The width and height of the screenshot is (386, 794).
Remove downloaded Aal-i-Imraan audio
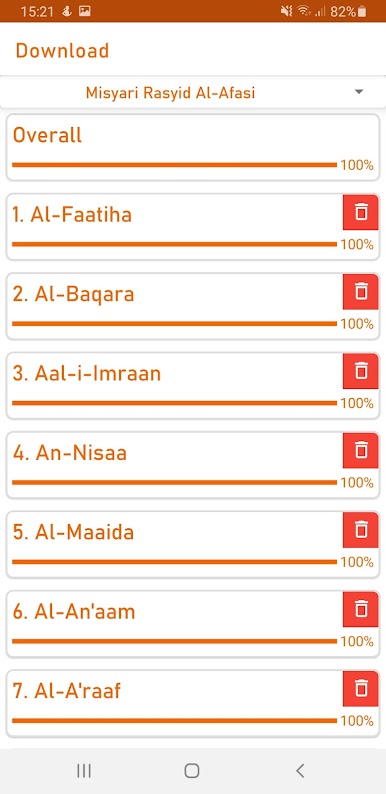tap(361, 371)
